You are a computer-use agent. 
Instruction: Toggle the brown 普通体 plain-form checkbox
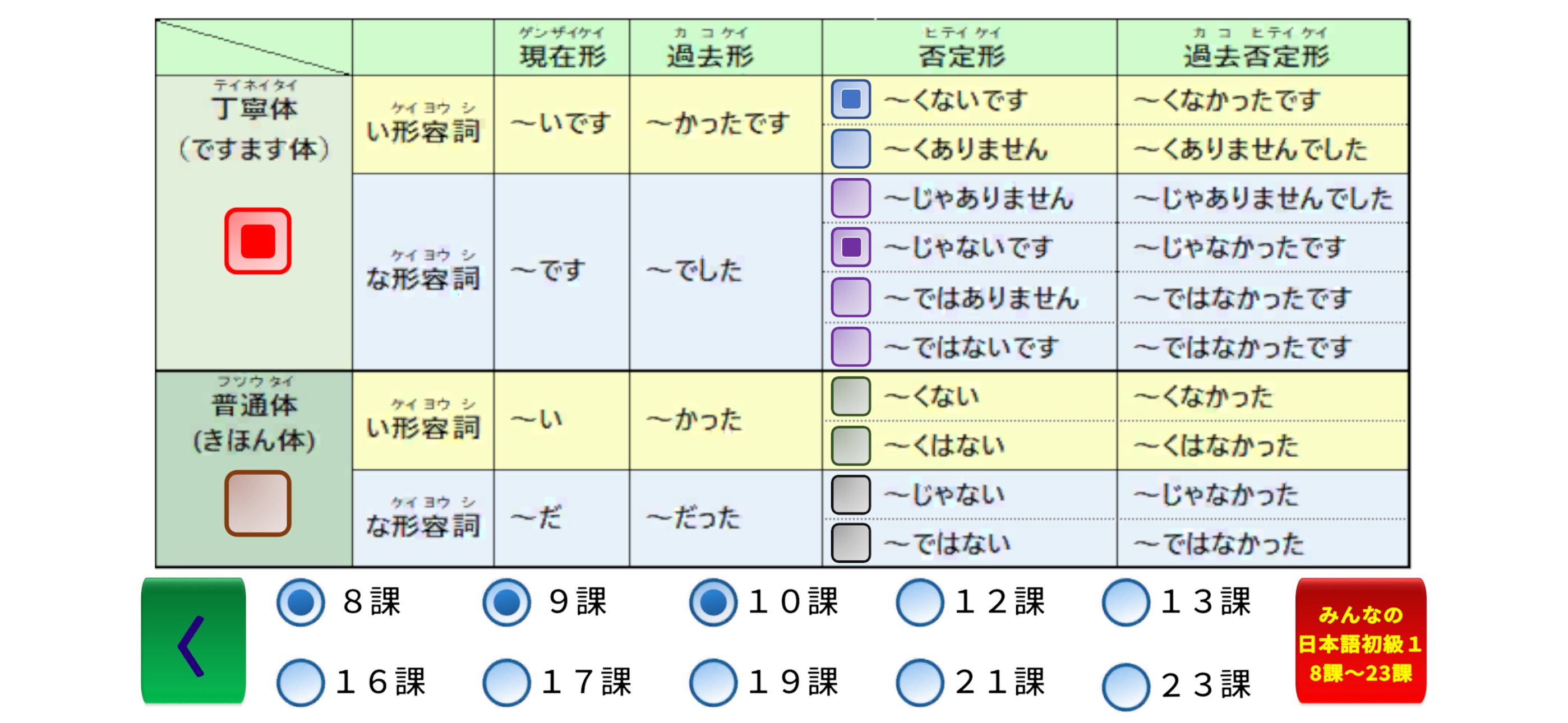[x=257, y=503]
